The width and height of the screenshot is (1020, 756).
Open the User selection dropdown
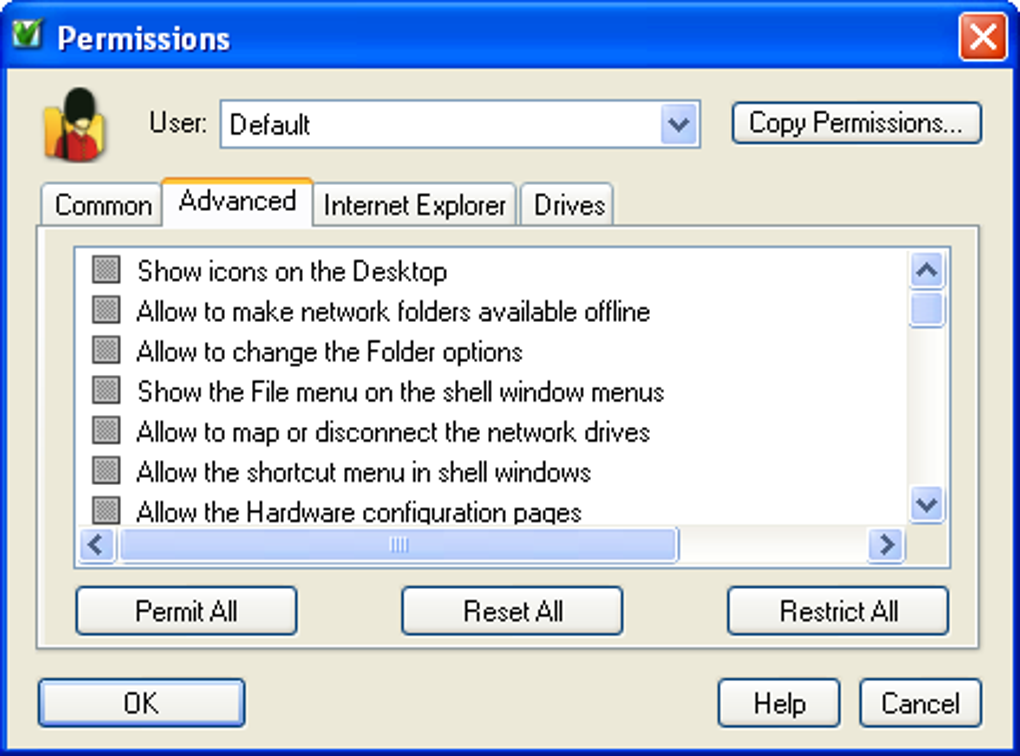[x=680, y=124]
